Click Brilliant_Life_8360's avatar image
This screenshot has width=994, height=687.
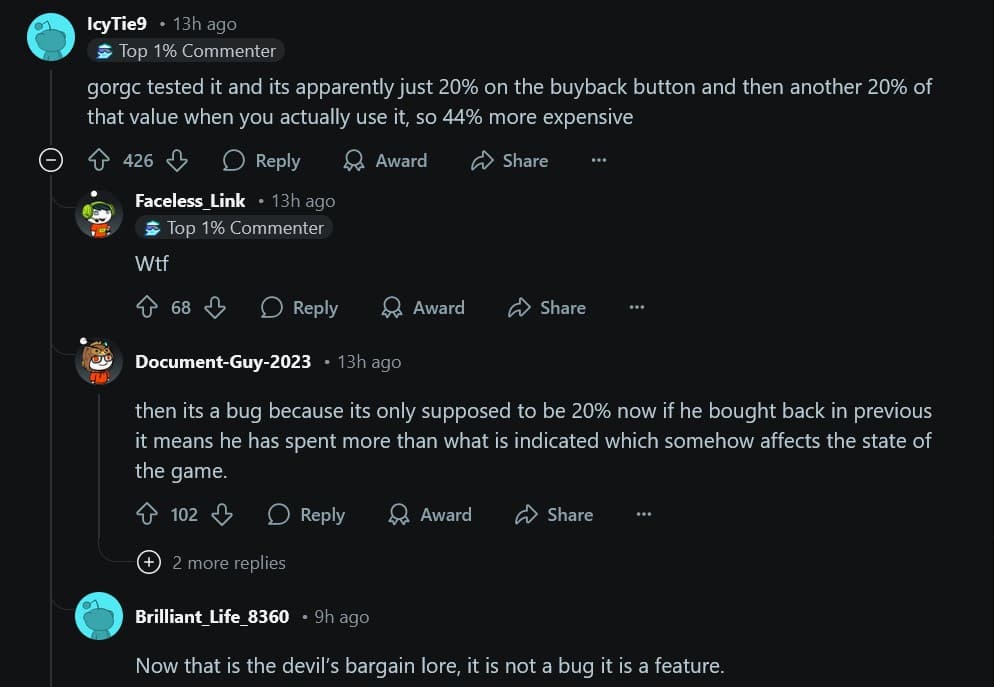click(x=98, y=616)
